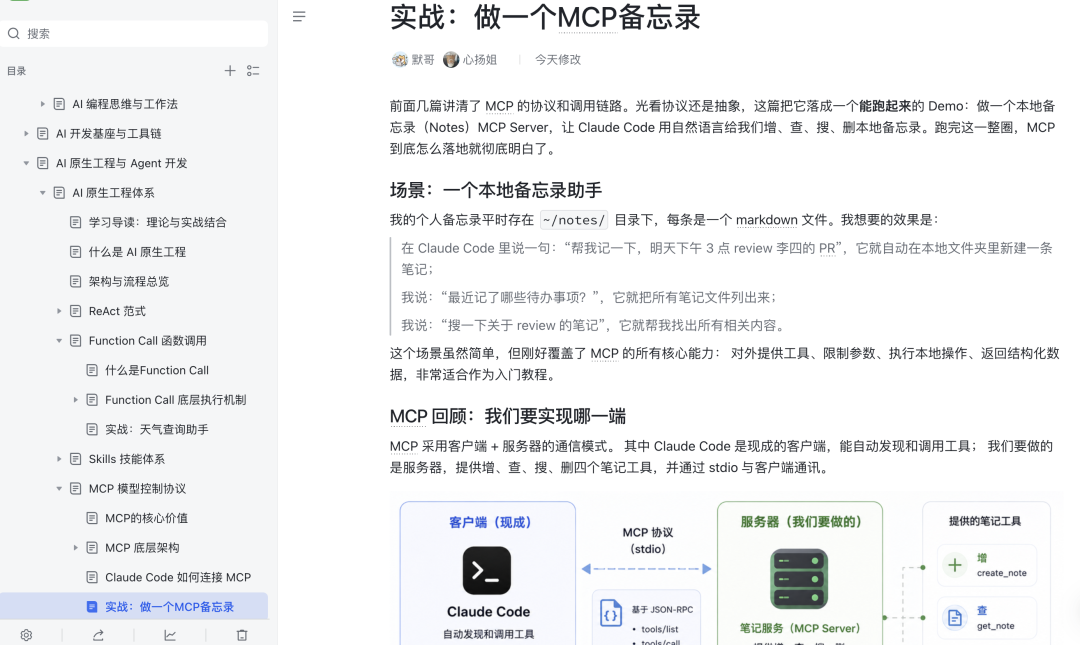Screen dimensions: 1080x645
Task: Expand the AI 编程思维与工作法 node
Action: [x=43, y=104]
